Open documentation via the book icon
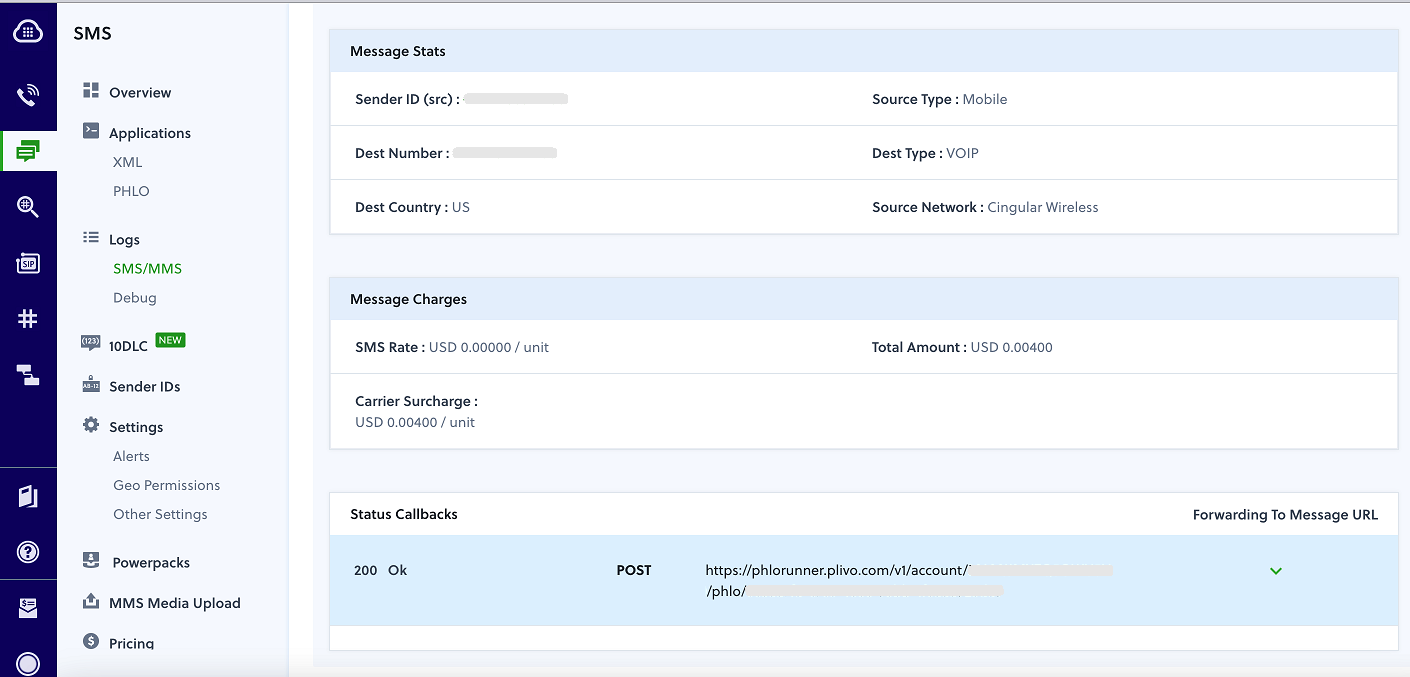Image resolution: width=1410 pixels, height=677 pixels. click(28, 496)
